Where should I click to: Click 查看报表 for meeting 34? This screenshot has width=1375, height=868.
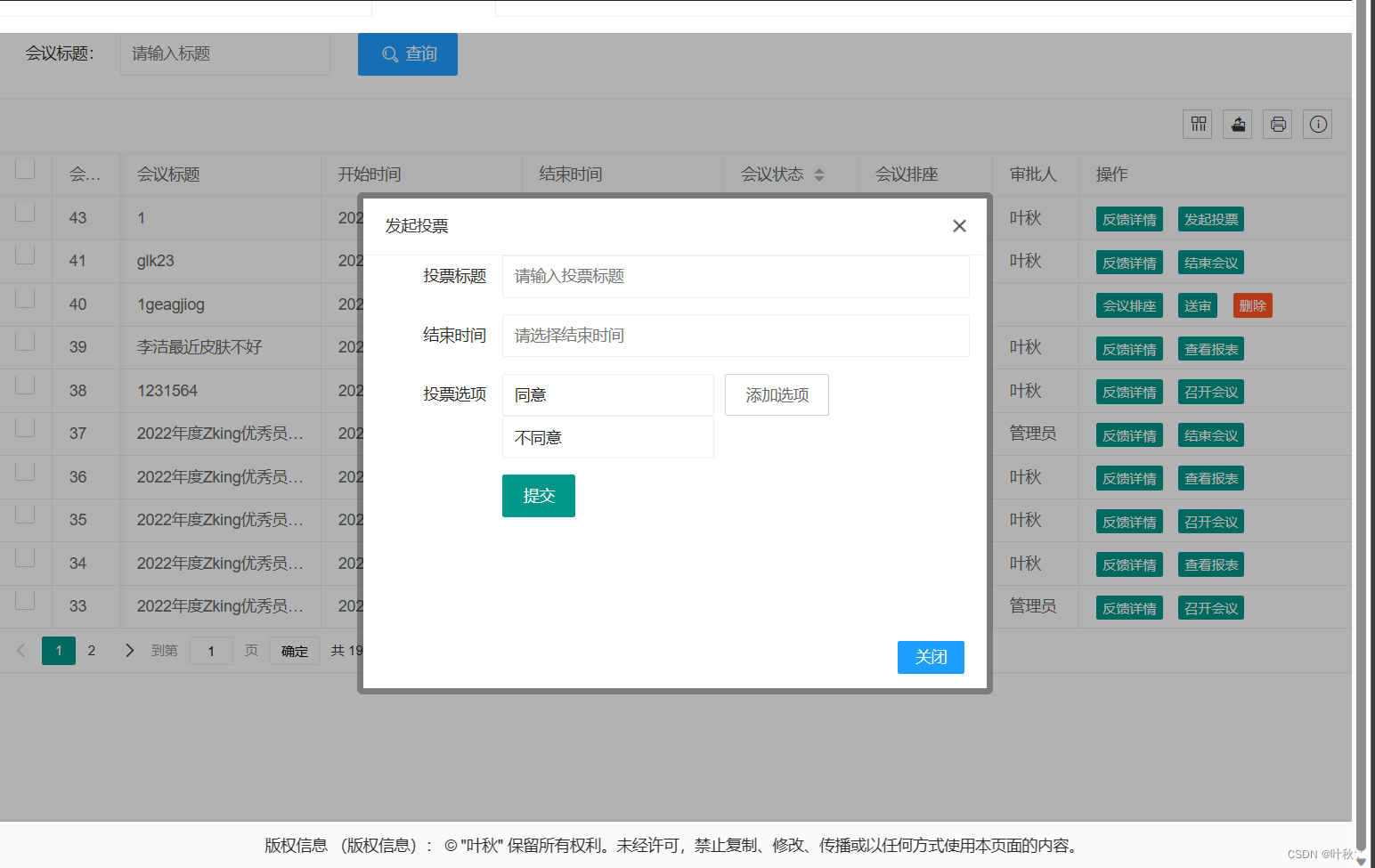tap(1211, 564)
